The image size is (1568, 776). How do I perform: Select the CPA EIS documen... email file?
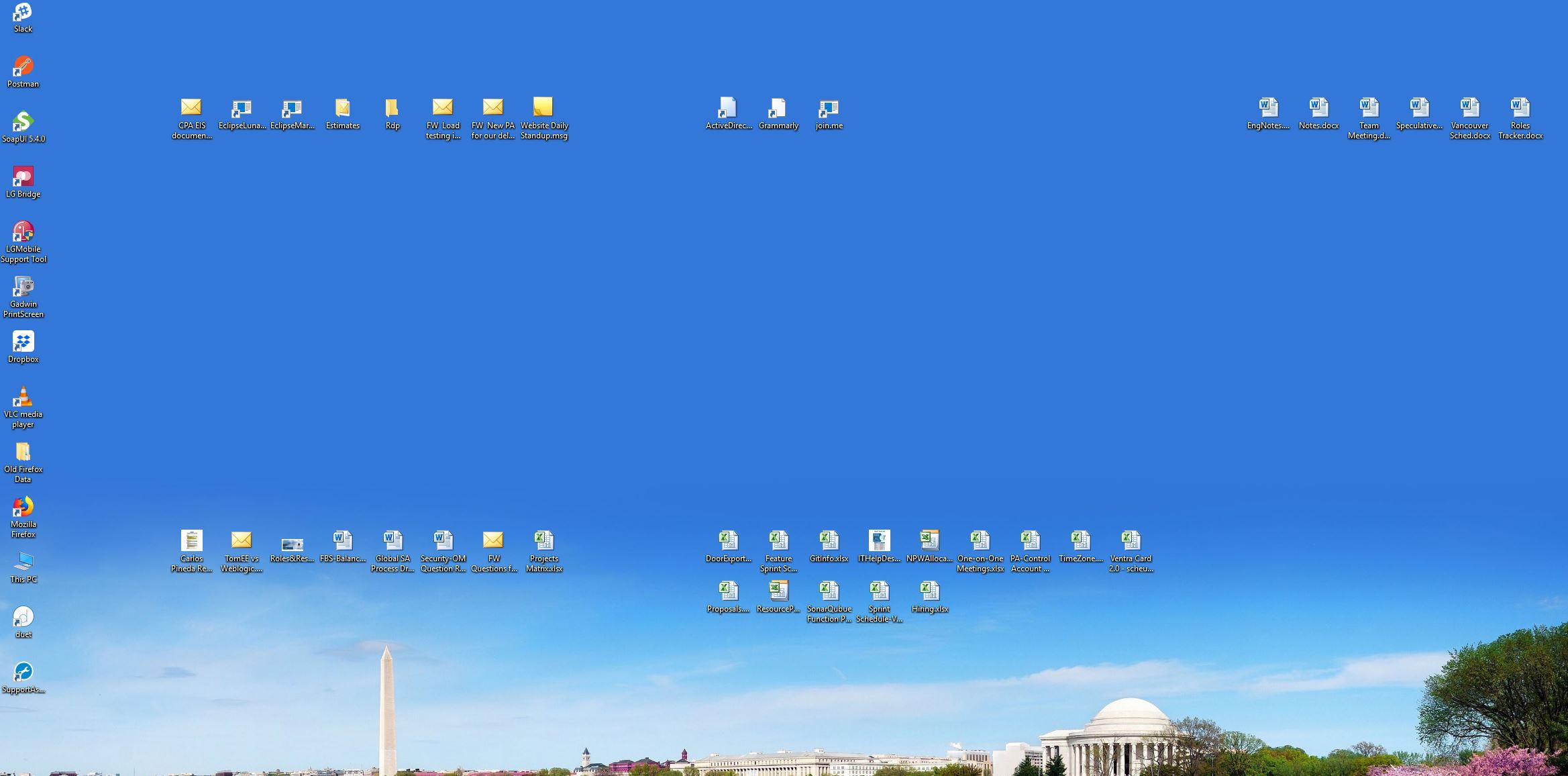pyautogui.click(x=191, y=119)
